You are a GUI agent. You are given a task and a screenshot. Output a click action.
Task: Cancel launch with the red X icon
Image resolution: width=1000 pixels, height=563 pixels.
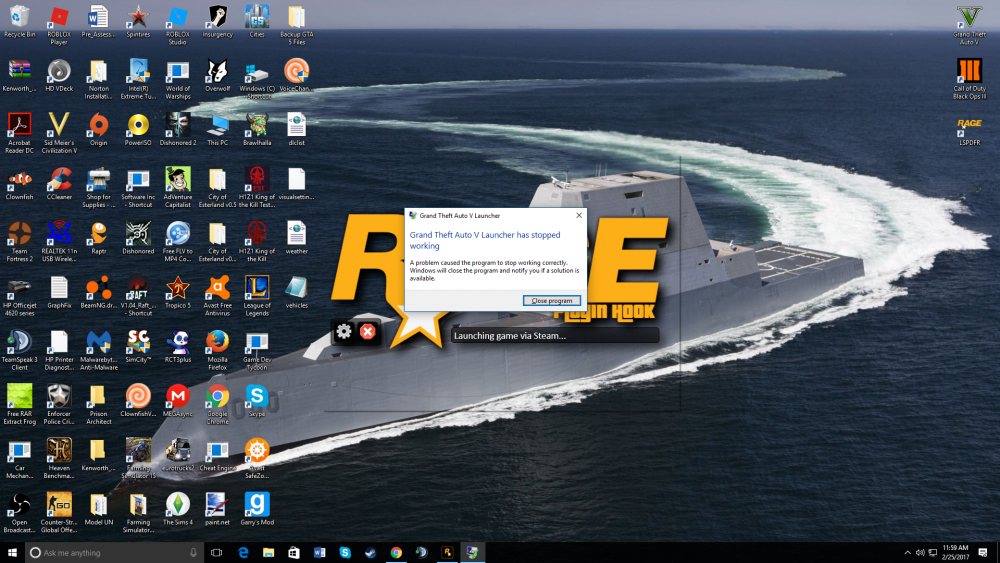click(368, 331)
